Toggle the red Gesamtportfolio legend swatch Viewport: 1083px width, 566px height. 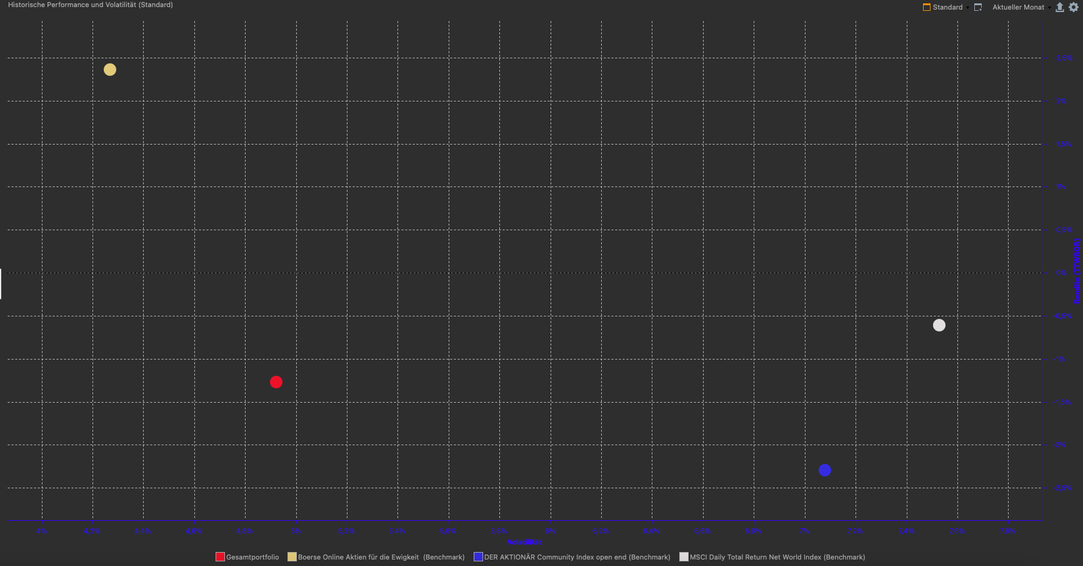pos(220,557)
